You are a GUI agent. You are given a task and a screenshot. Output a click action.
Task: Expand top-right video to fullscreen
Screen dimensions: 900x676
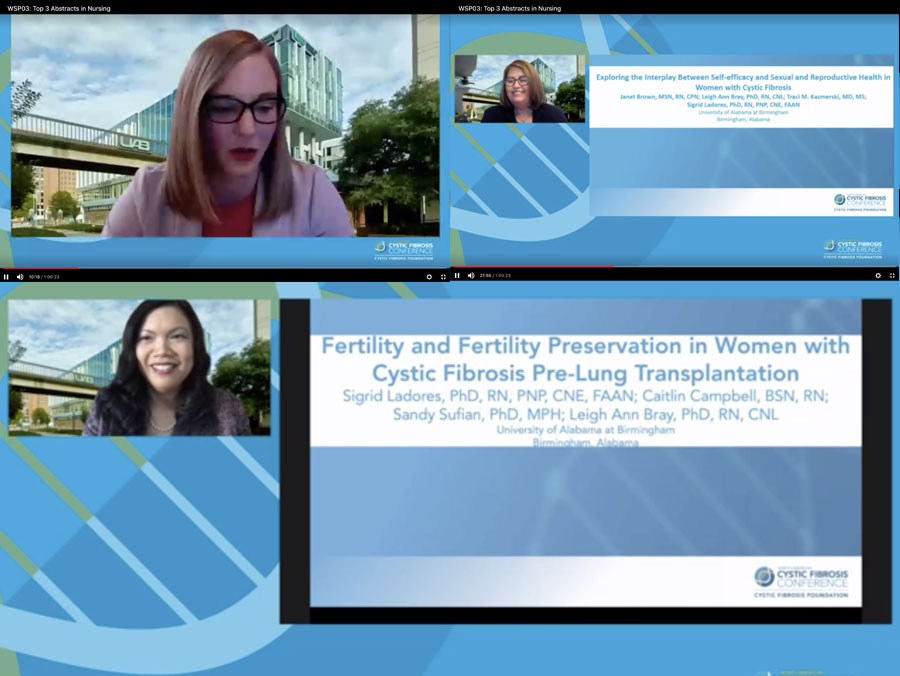point(893,275)
